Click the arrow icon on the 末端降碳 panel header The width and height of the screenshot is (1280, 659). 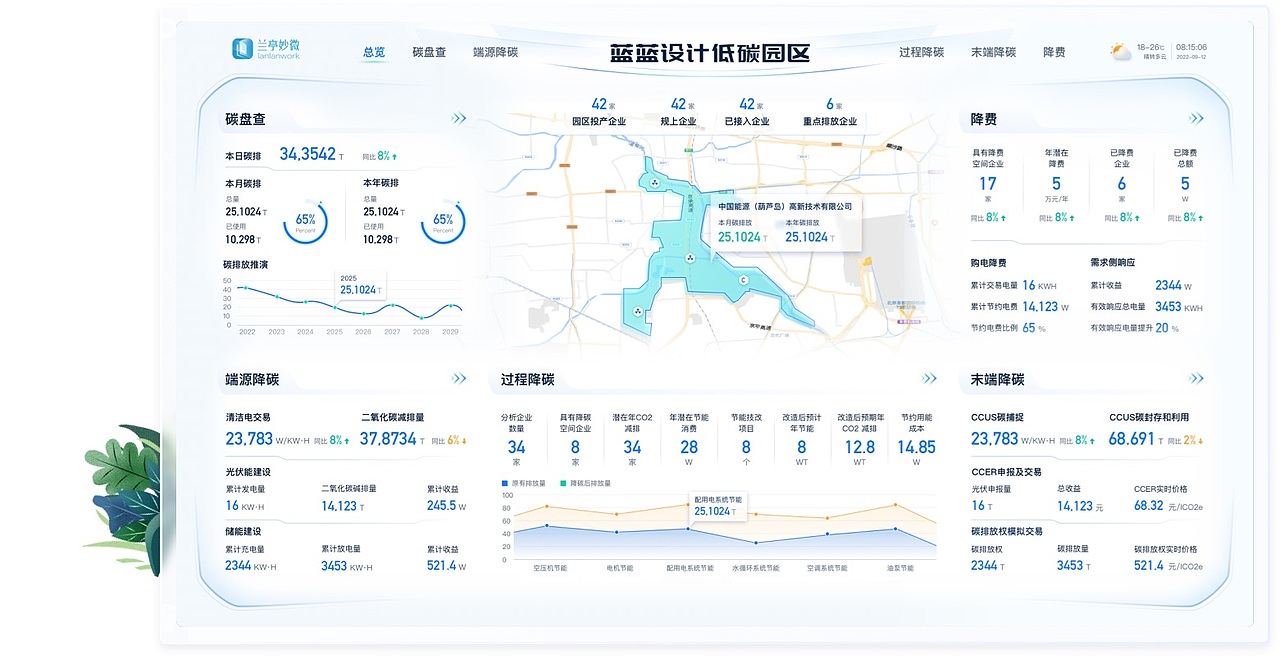click(1196, 378)
